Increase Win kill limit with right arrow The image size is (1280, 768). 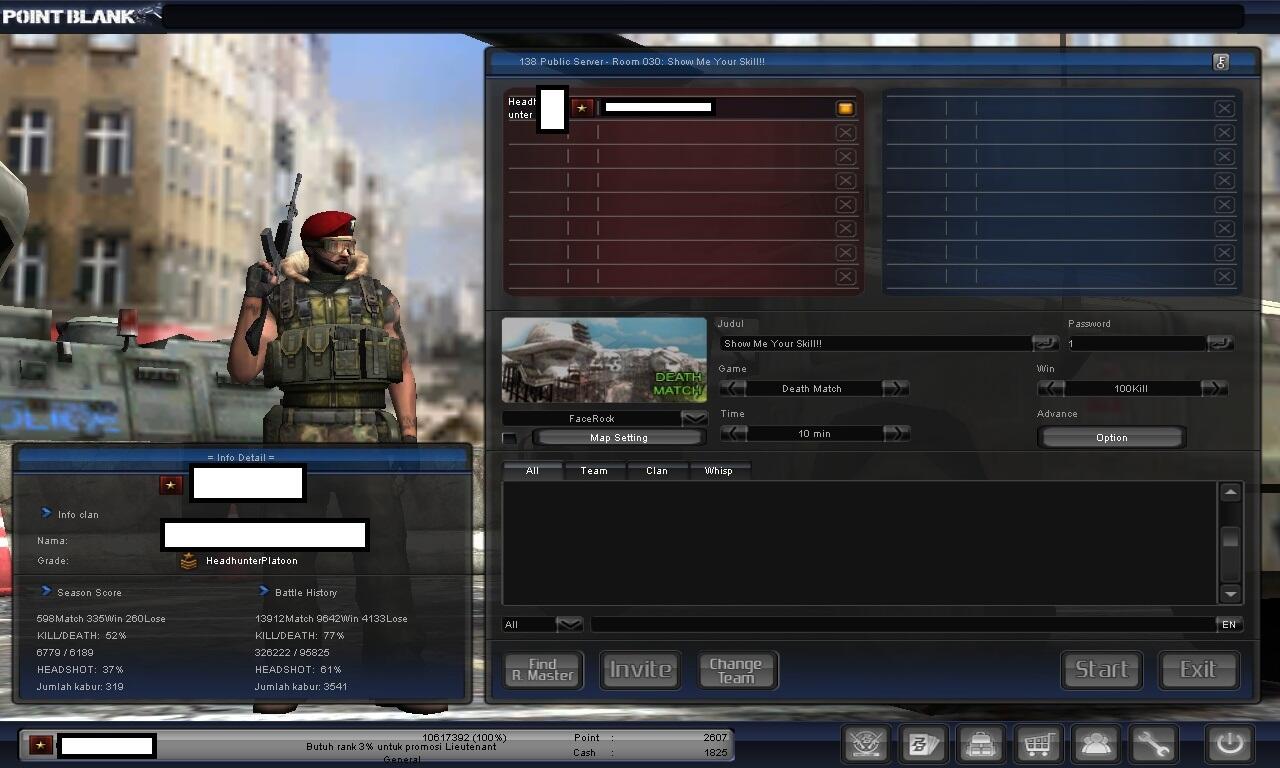[x=1214, y=388]
